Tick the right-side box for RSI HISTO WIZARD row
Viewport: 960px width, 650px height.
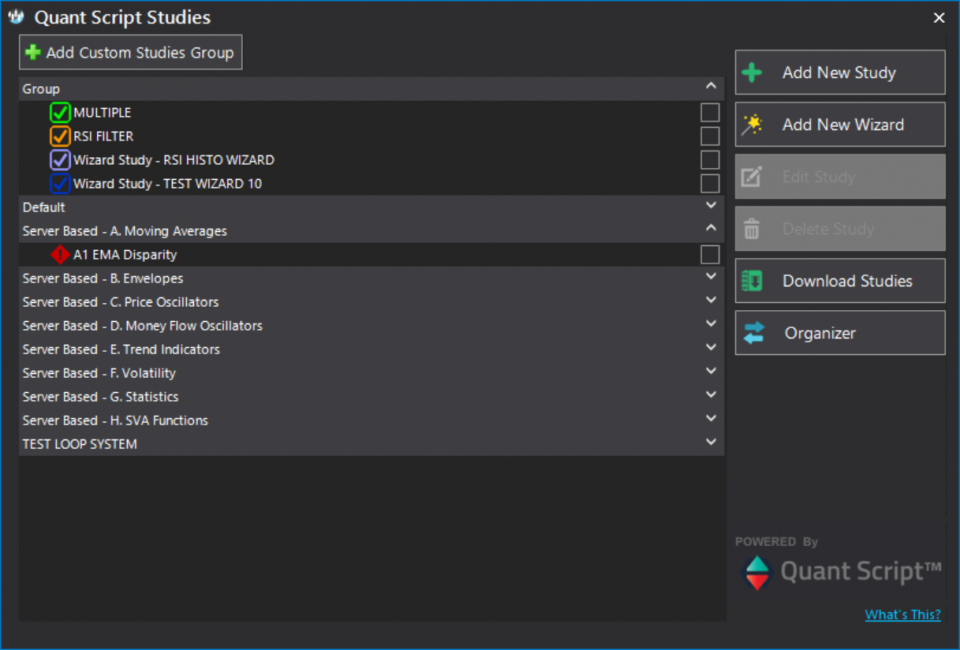[x=710, y=160]
